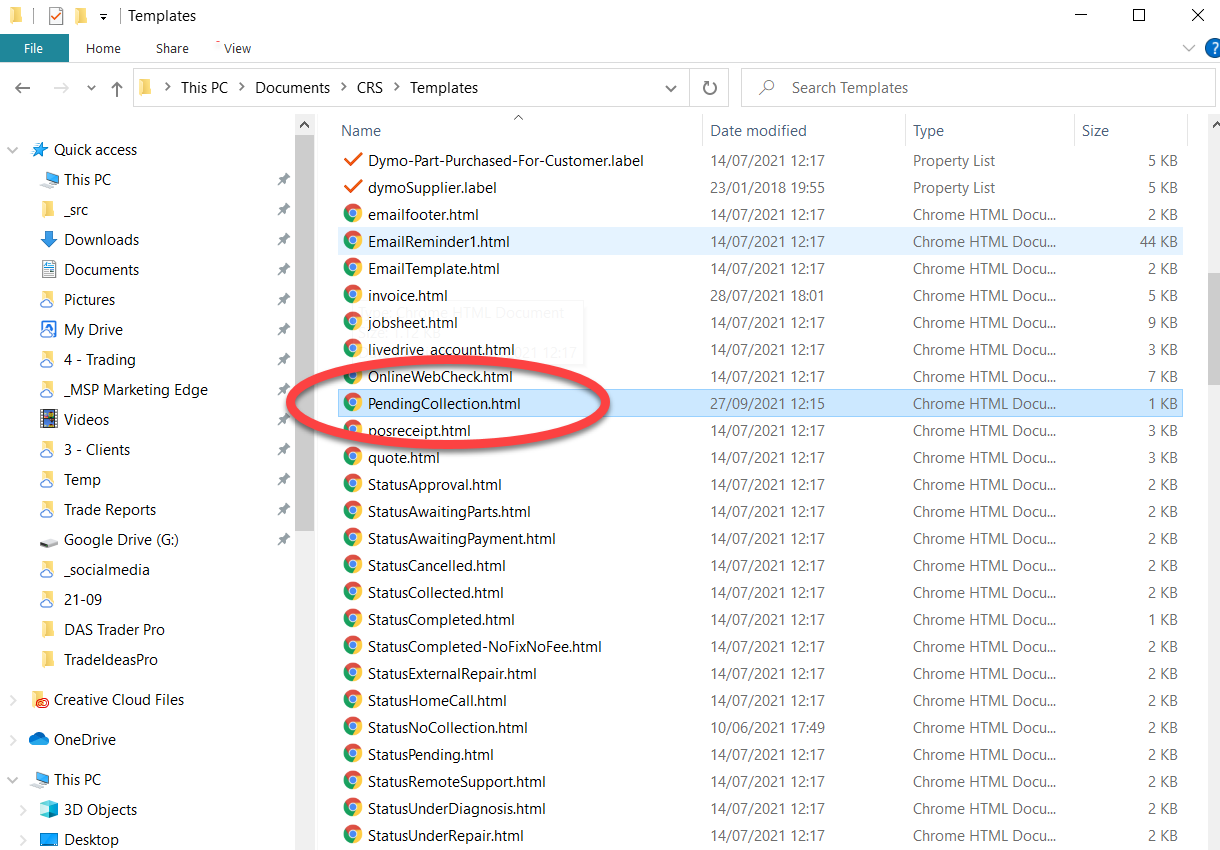Expand the Desktop tree node

(25, 840)
